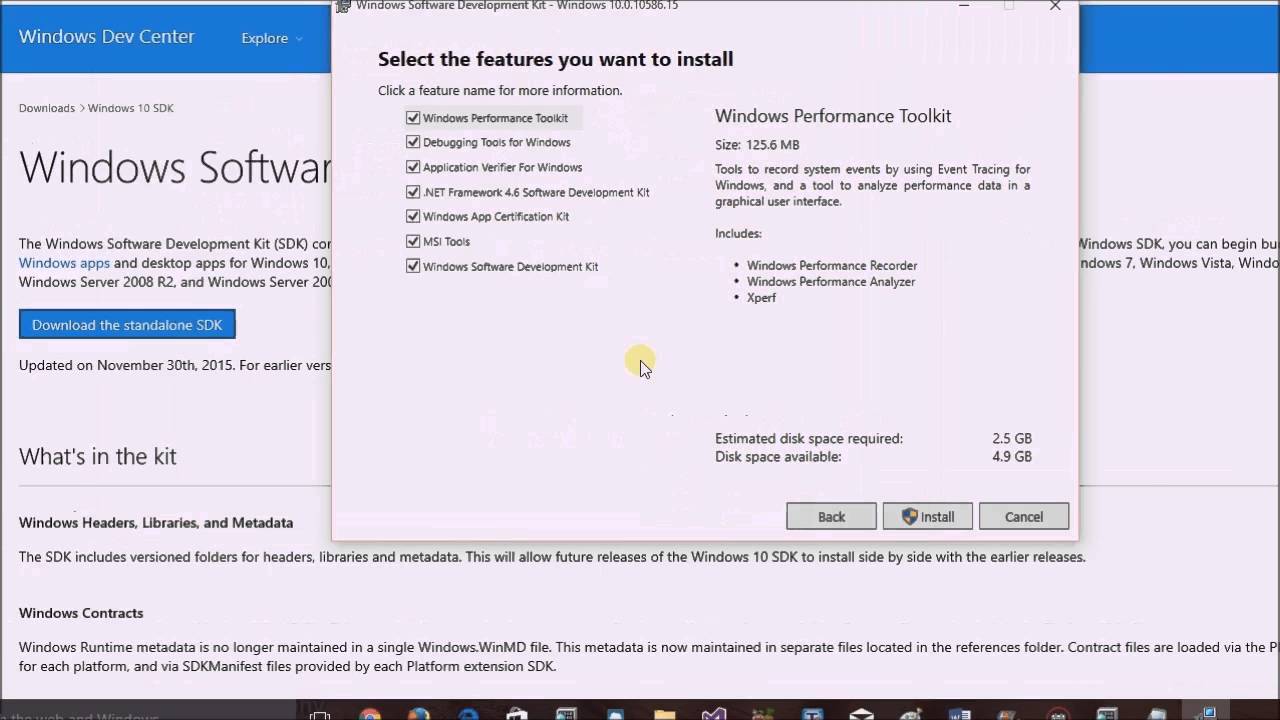Click the Install button
The height and width of the screenshot is (720, 1280).
(927, 516)
